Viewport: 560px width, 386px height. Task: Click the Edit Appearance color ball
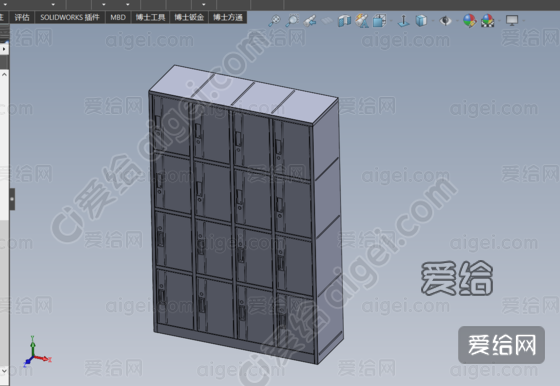click(x=470, y=21)
